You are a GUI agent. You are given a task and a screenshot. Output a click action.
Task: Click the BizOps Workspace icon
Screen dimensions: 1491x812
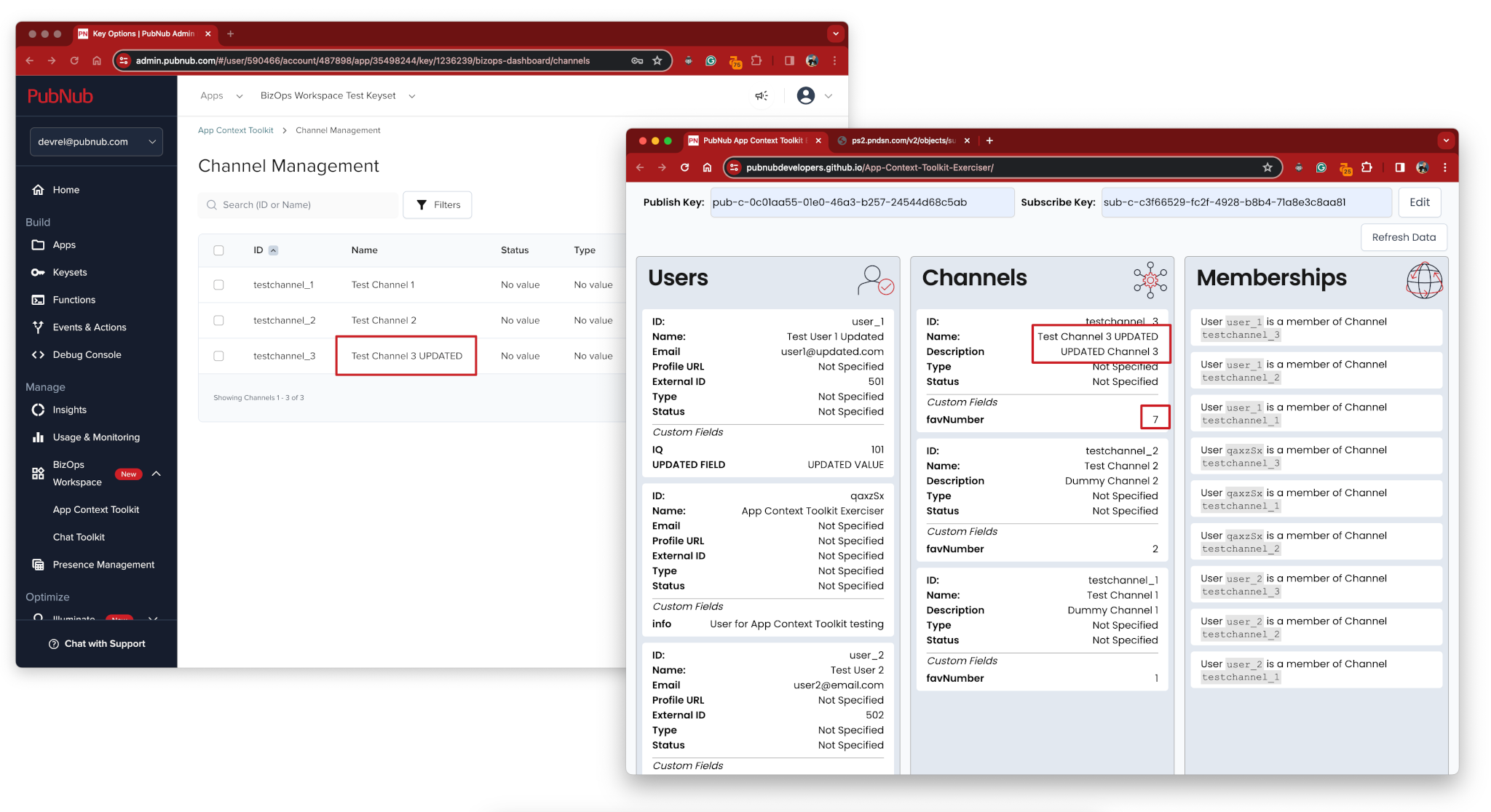point(36,473)
